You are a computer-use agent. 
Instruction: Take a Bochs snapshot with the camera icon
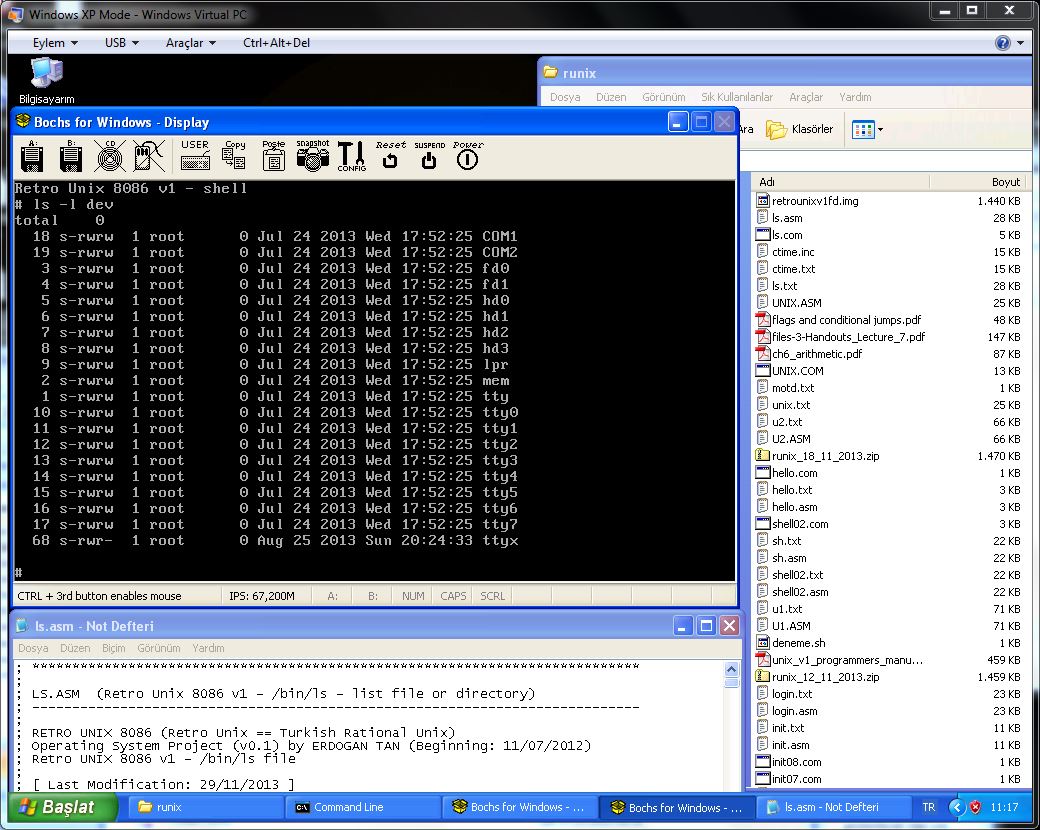point(312,157)
